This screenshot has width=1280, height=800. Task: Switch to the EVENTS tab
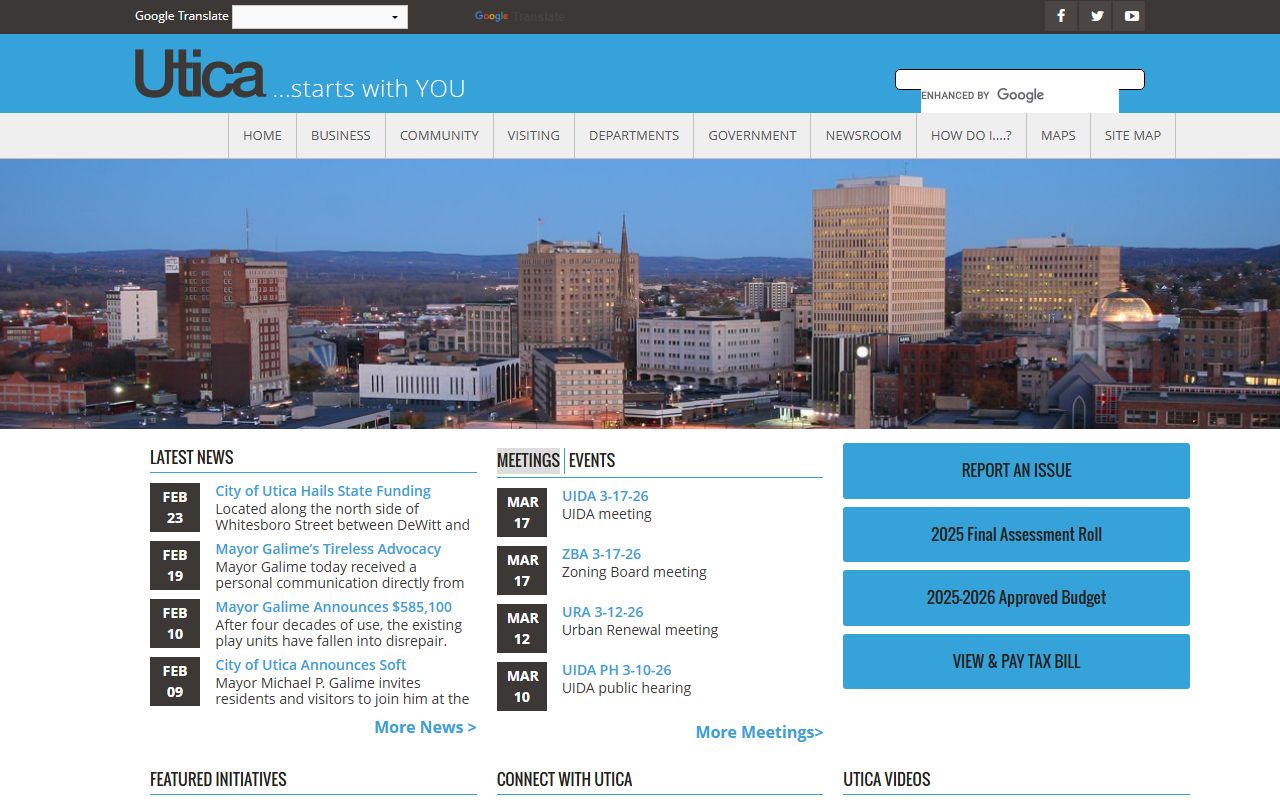(592, 460)
